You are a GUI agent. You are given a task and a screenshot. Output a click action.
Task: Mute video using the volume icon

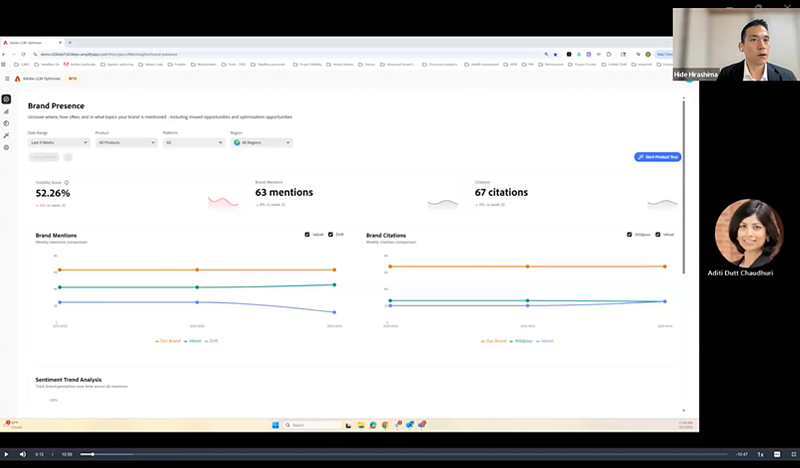23,454
